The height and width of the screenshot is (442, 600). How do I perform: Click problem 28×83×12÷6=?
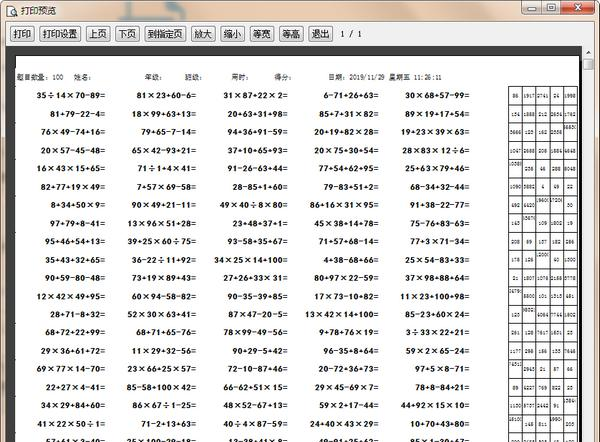436,150
